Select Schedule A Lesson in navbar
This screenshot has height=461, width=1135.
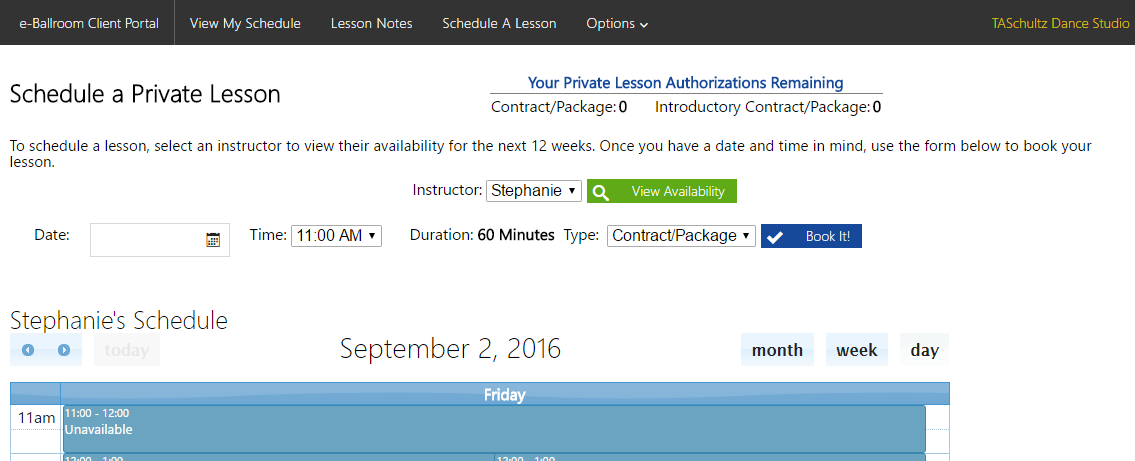[x=499, y=23]
